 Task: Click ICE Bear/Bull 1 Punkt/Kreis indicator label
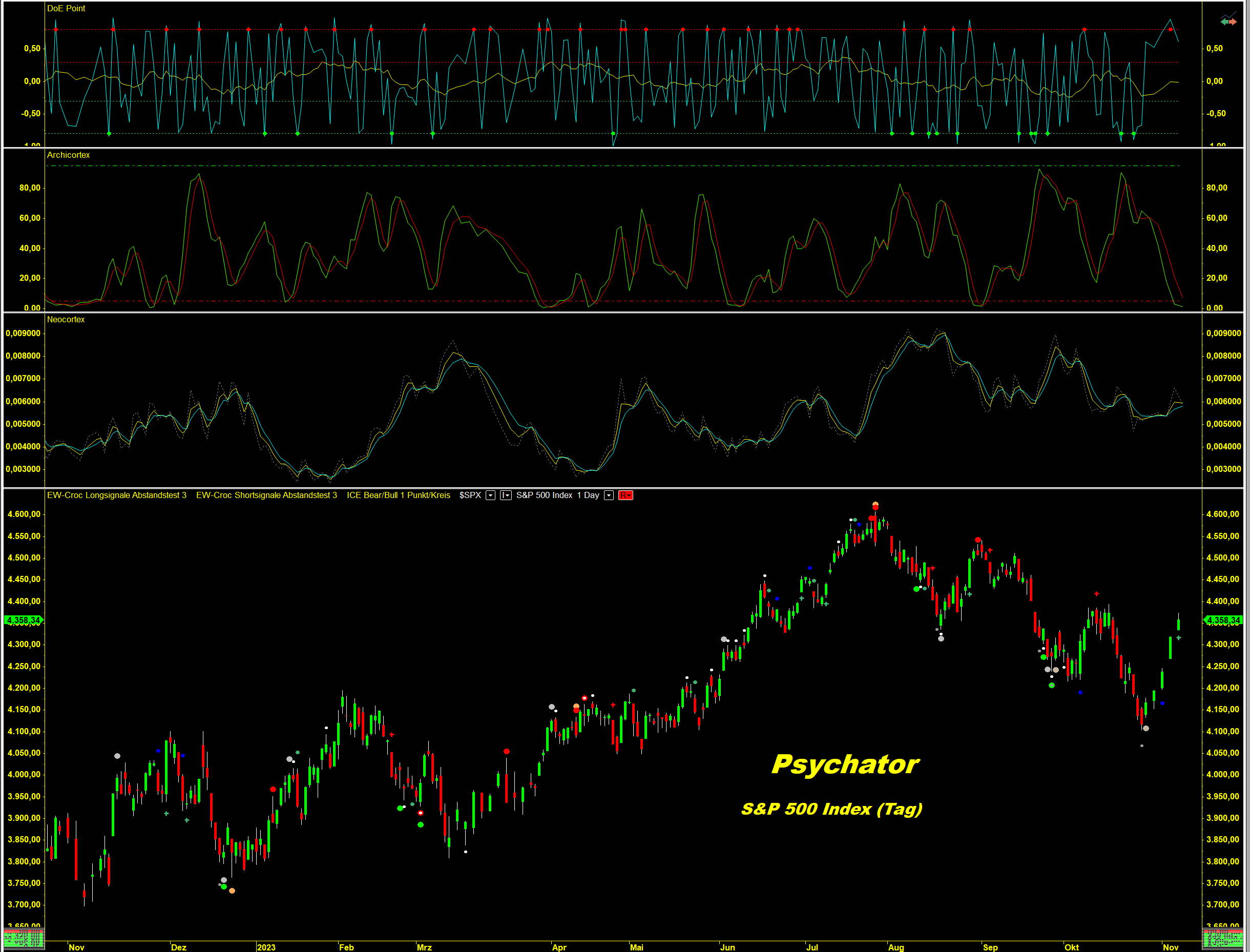[399, 495]
